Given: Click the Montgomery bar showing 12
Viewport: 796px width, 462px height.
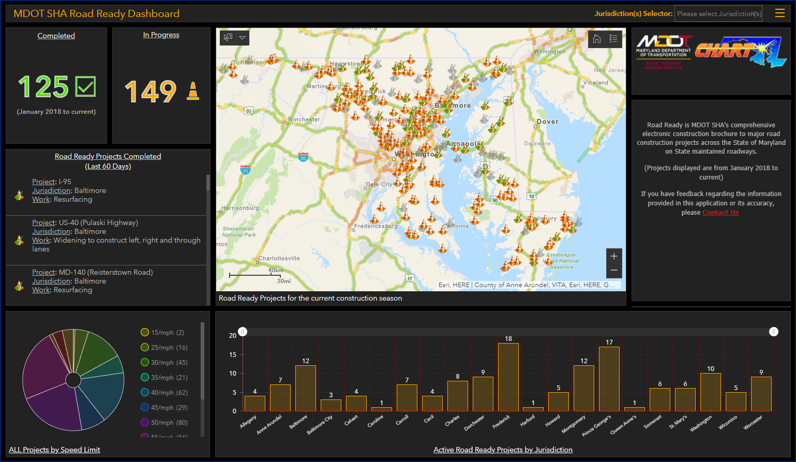Looking at the screenshot, I should pos(584,388).
